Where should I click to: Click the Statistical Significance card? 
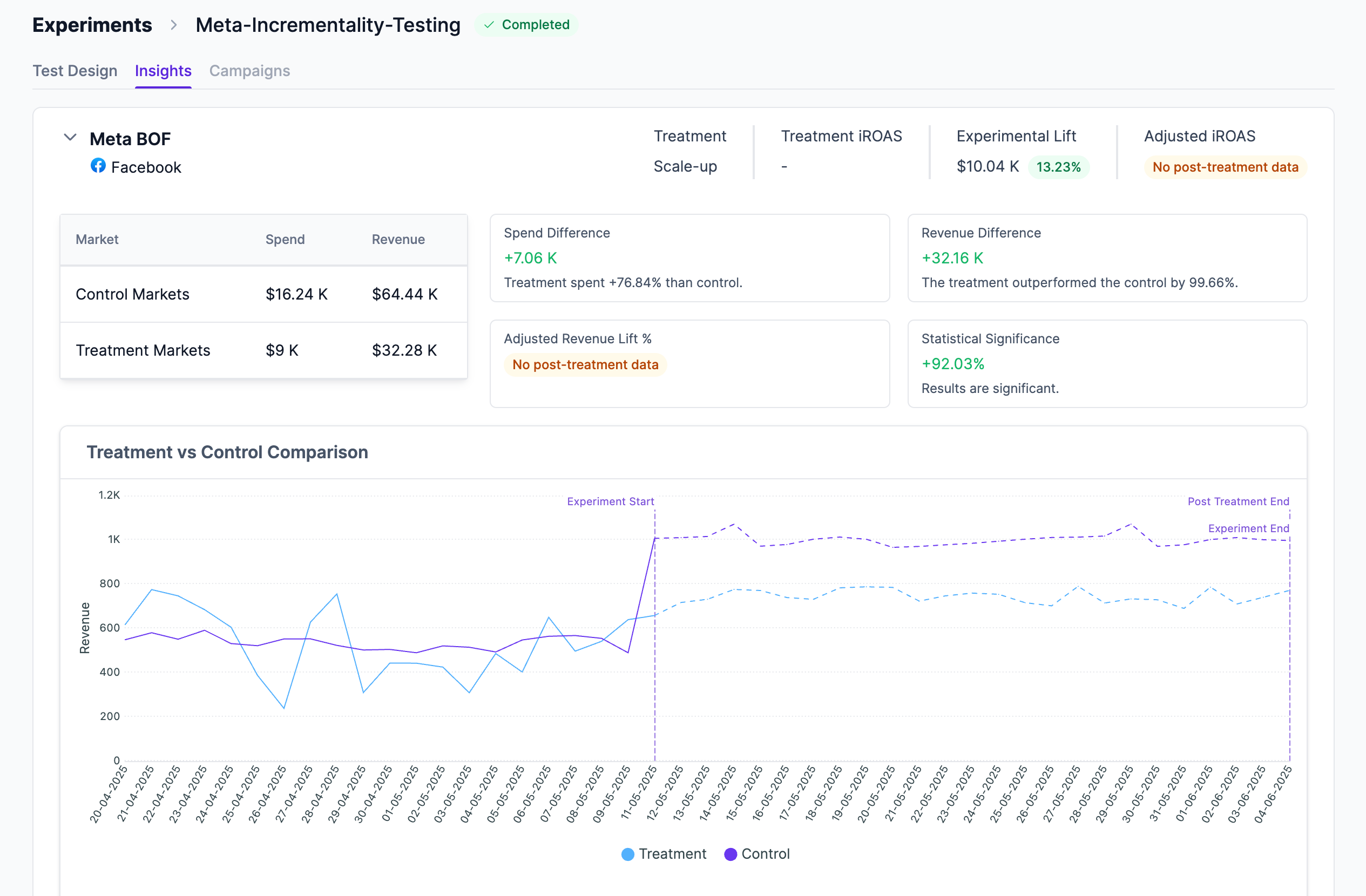(x=1107, y=364)
